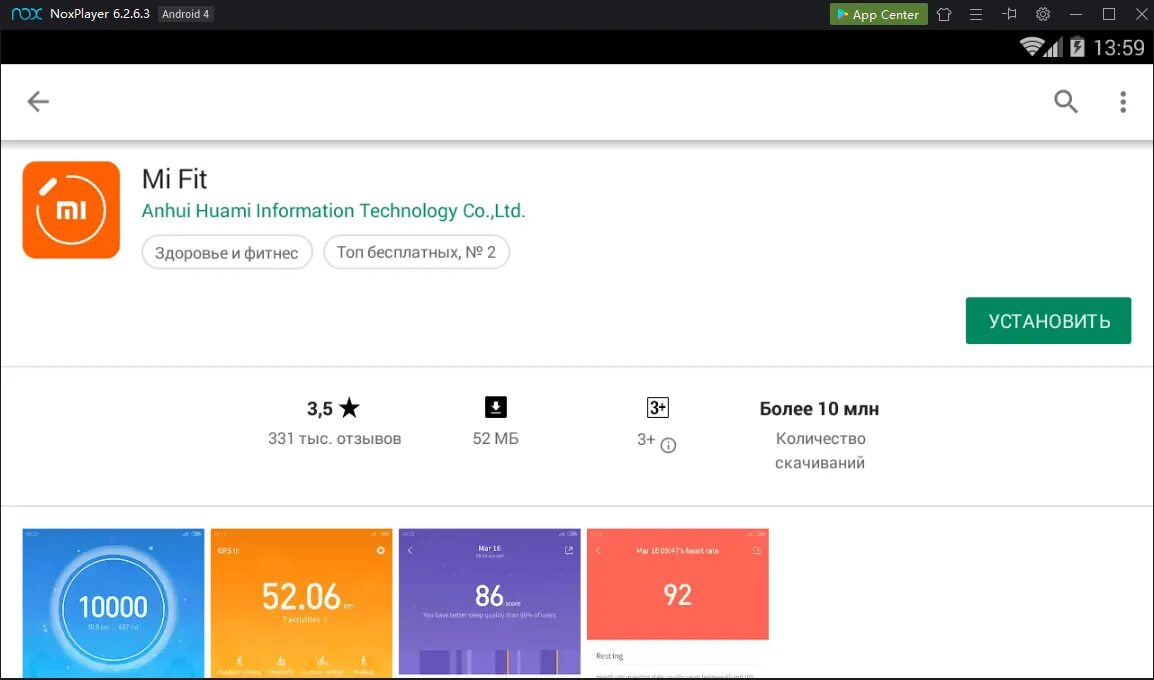Click the 331 тыс. отзывов reviews text
The width and height of the screenshot is (1154, 680).
click(334, 439)
